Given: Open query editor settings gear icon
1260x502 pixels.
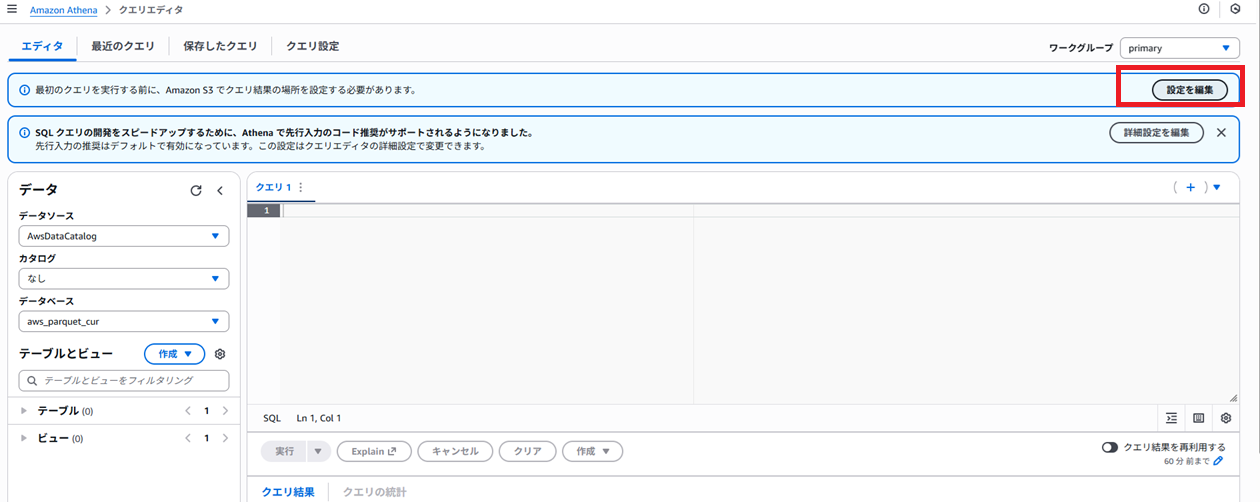Looking at the screenshot, I should (x=1225, y=418).
